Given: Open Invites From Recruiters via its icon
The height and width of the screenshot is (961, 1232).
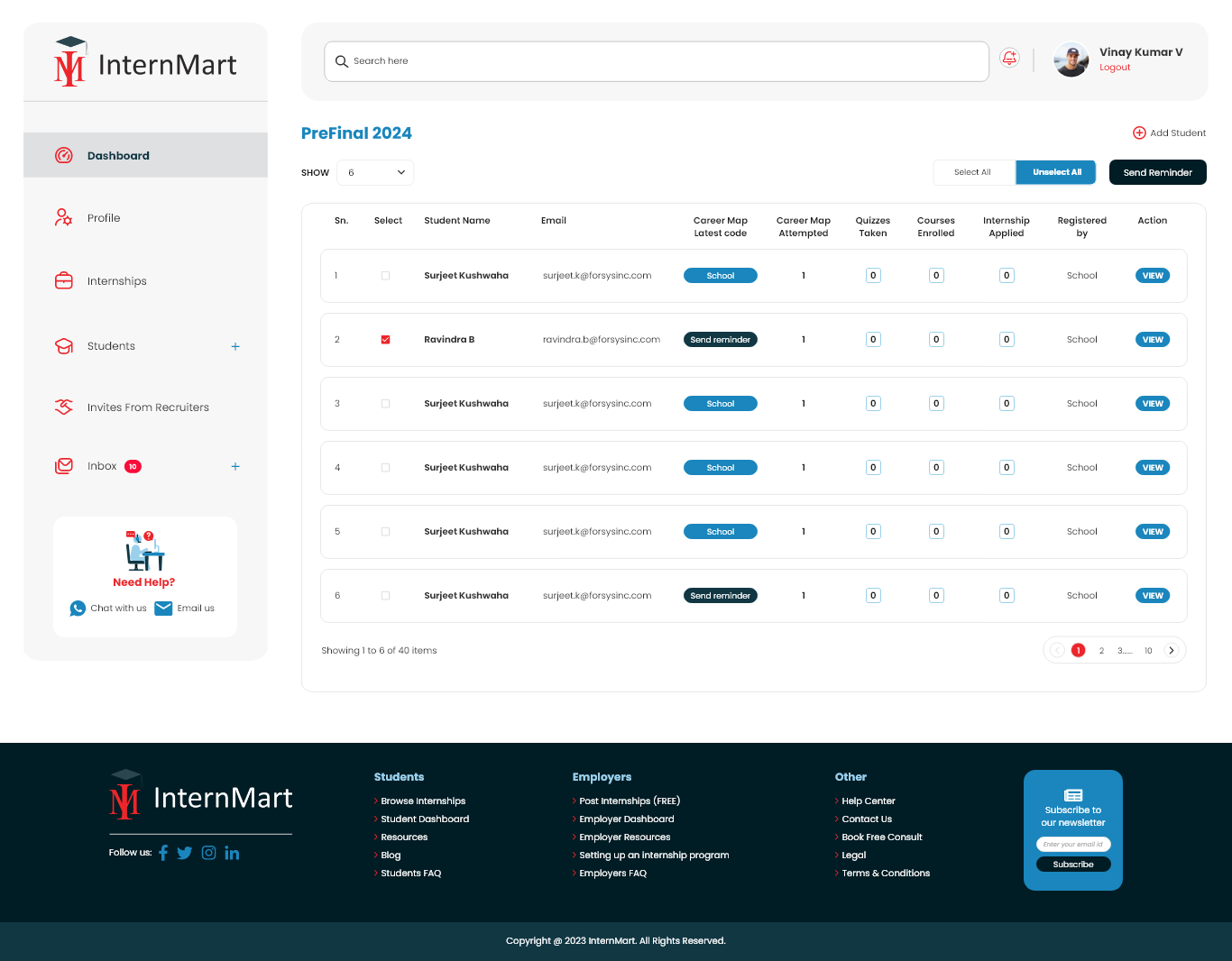Looking at the screenshot, I should tap(63, 407).
